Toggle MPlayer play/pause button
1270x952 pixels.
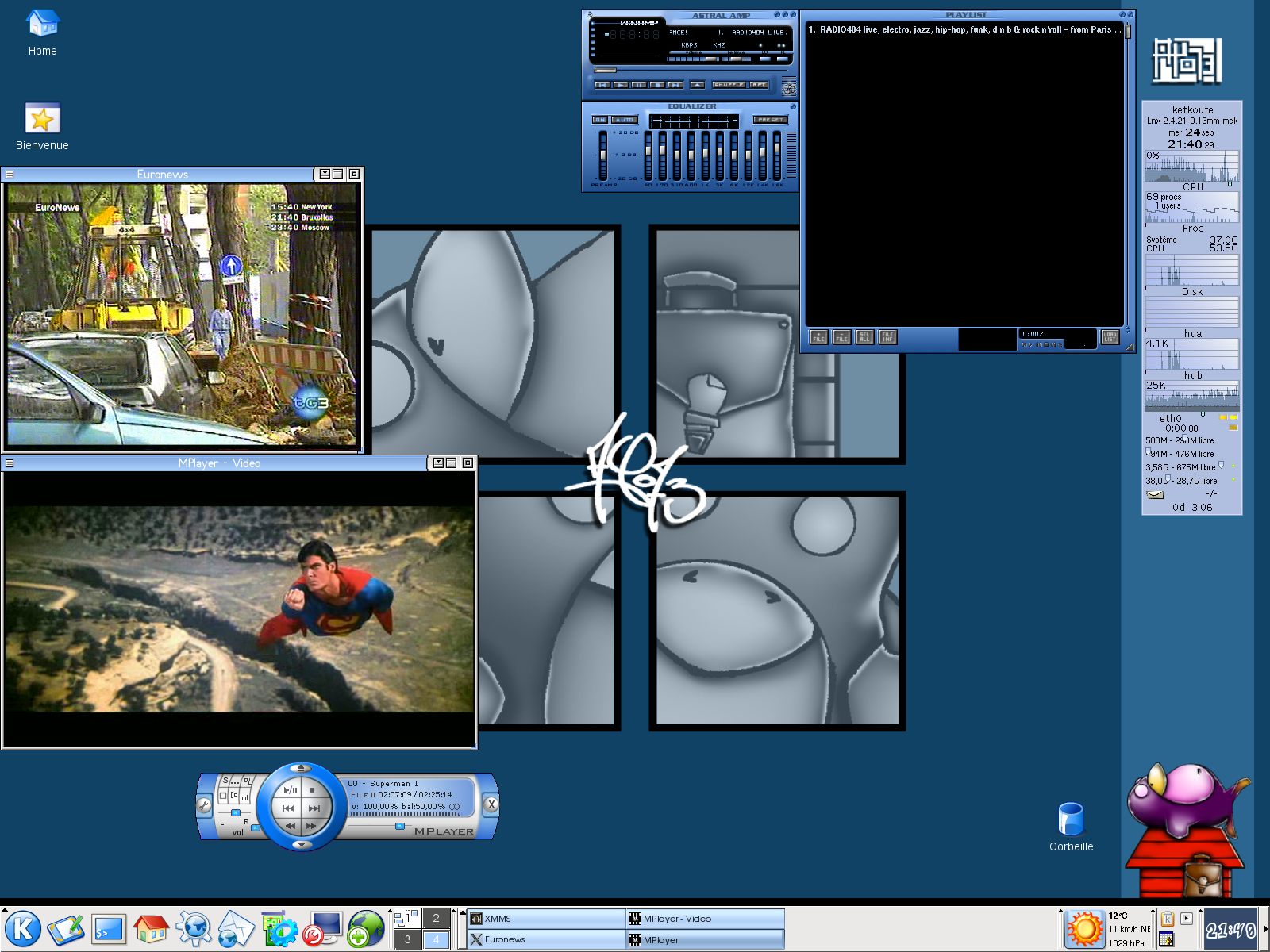click(x=291, y=790)
